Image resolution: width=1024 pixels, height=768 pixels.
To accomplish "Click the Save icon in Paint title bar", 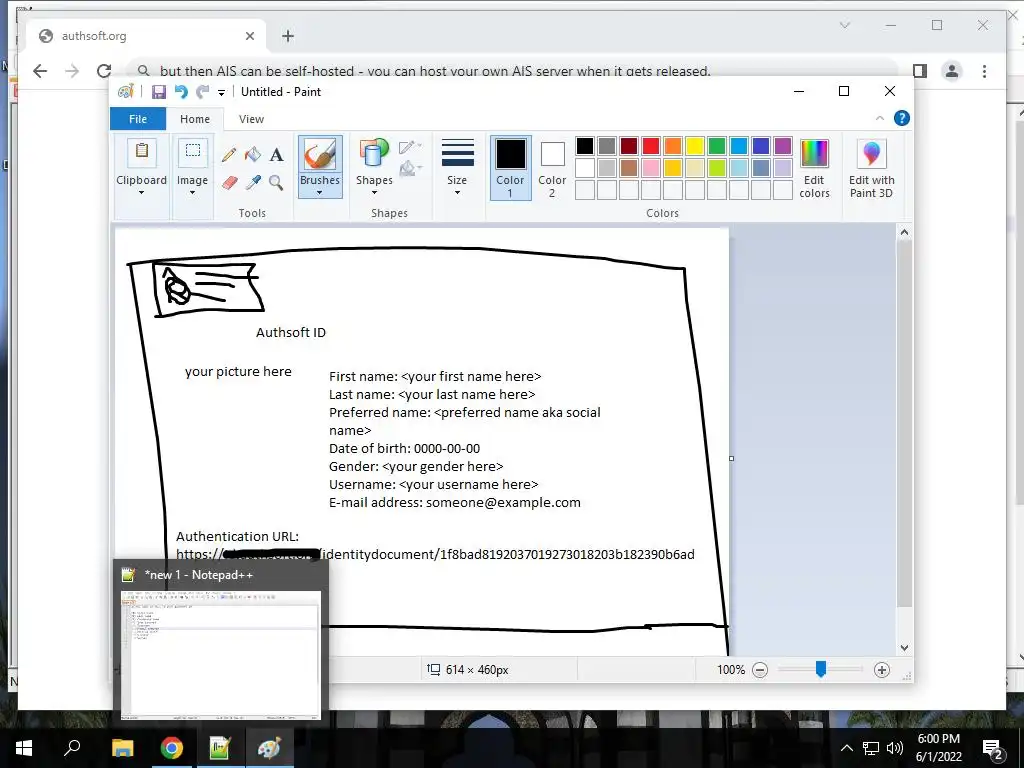I will coord(159,92).
